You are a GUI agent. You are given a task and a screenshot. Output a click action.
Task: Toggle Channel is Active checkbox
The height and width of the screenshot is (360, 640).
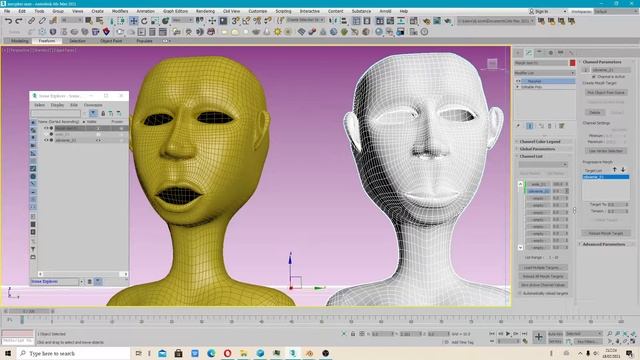point(594,77)
